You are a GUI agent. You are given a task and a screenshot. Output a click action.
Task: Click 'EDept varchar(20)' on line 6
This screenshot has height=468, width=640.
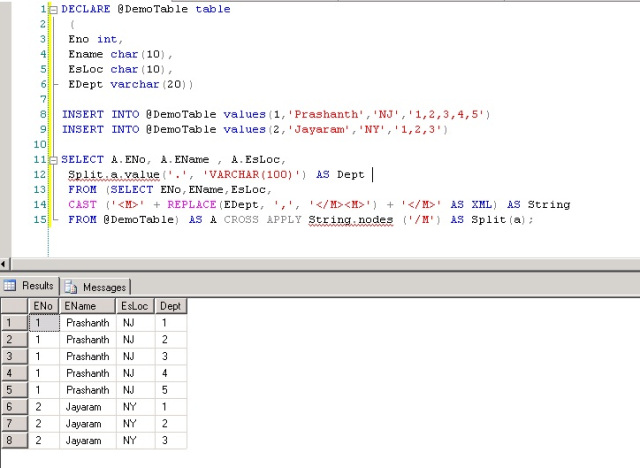(x=131, y=84)
